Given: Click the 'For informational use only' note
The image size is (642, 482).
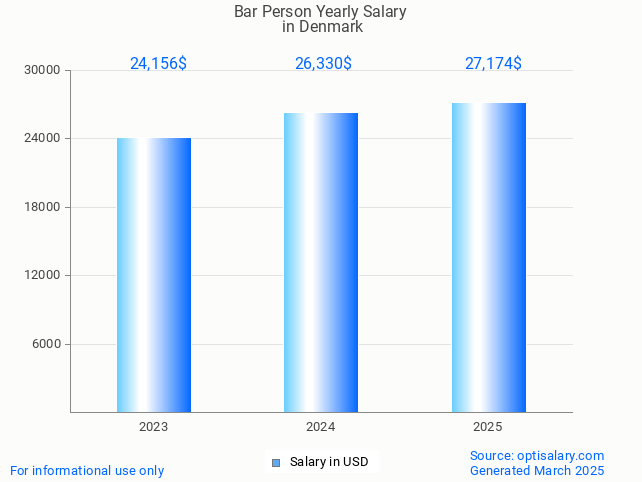Looking at the screenshot, I should click(x=87, y=470).
